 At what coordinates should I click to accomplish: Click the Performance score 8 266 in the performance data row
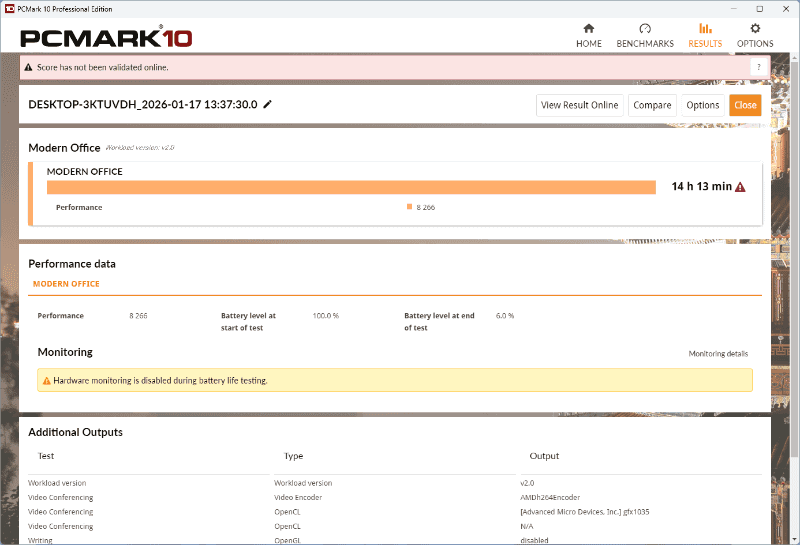(x=138, y=316)
